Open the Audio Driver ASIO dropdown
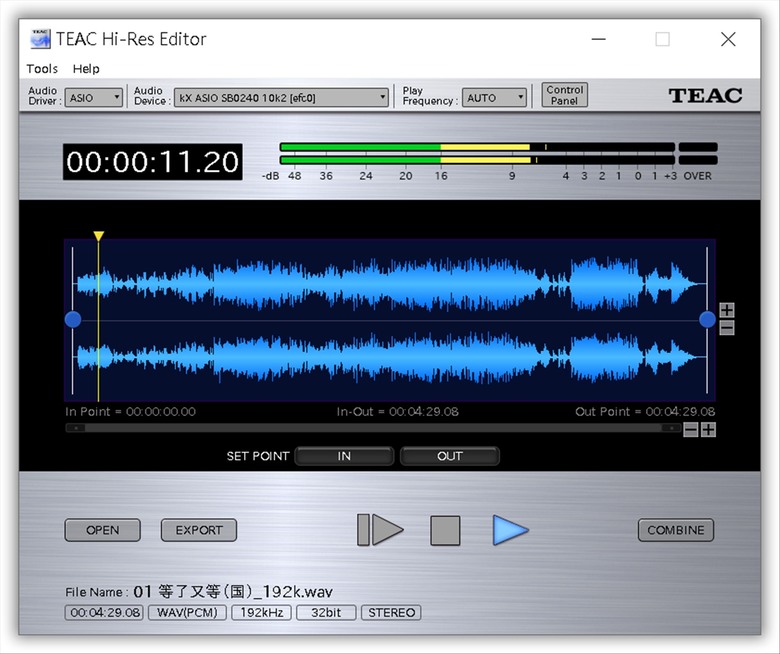The width and height of the screenshot is (780, 654). pyautogui.click(x=94, y=97)
